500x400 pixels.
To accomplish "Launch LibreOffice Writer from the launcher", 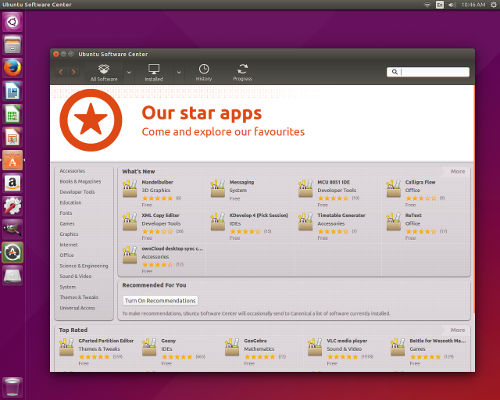I will [13, 91].
